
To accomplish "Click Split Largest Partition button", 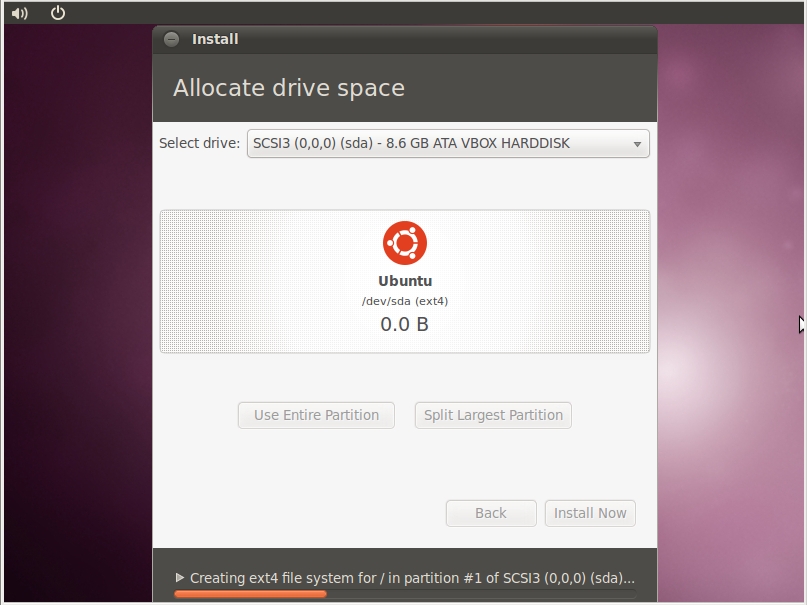I will [493, 415].
